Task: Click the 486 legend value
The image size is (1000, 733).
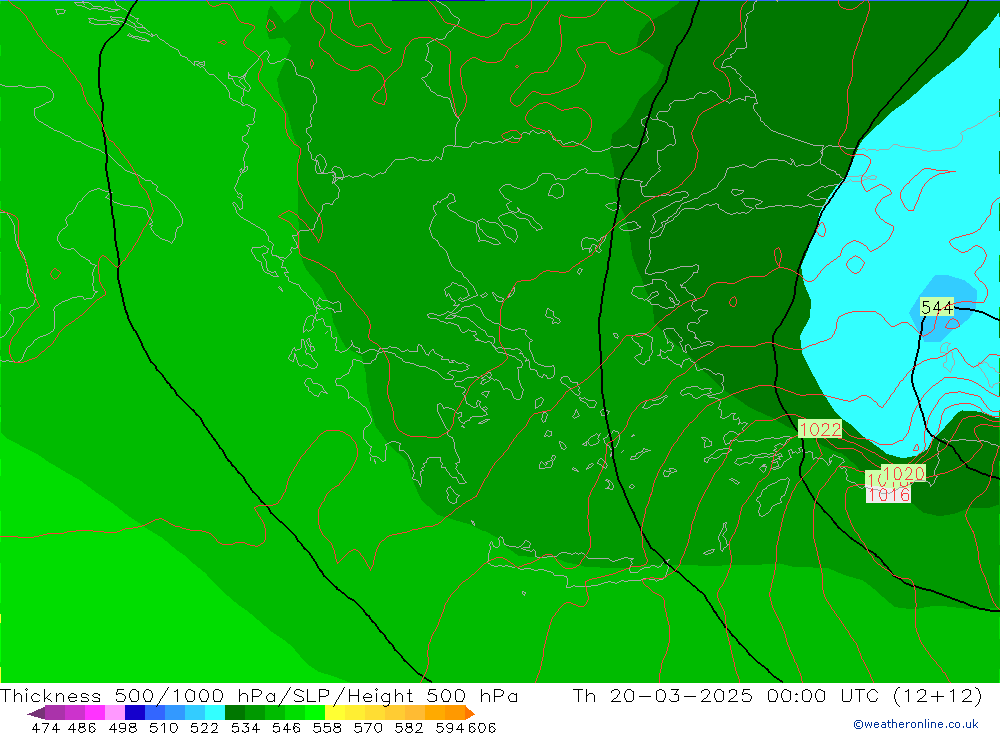Action: [82, 728]
